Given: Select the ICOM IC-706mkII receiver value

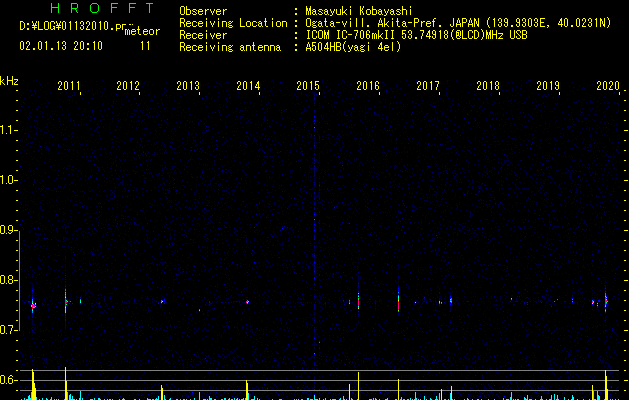Looking at the screenshot, I should pos(416,35).
